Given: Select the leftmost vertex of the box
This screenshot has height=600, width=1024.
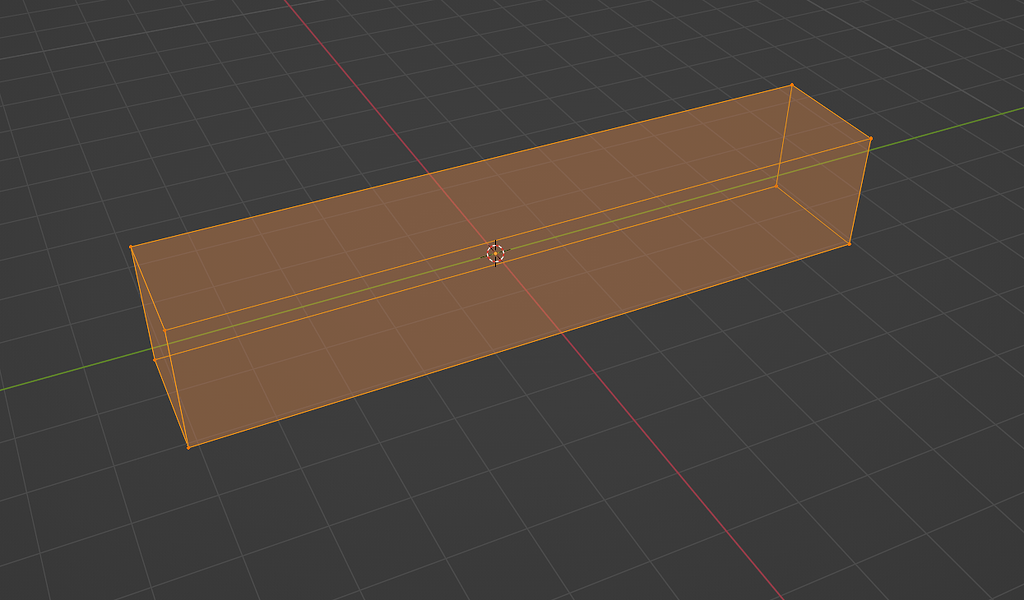Looking at the screenshot, I should tap(132, 247).
